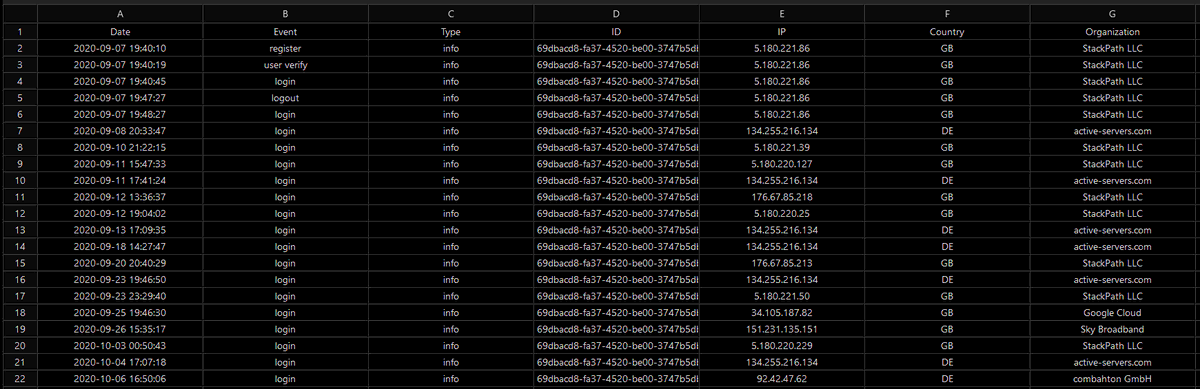Select cell with date 2020-09-07 19:40:10
Screen dimensions: 1200x389
(x=120, y=48)
